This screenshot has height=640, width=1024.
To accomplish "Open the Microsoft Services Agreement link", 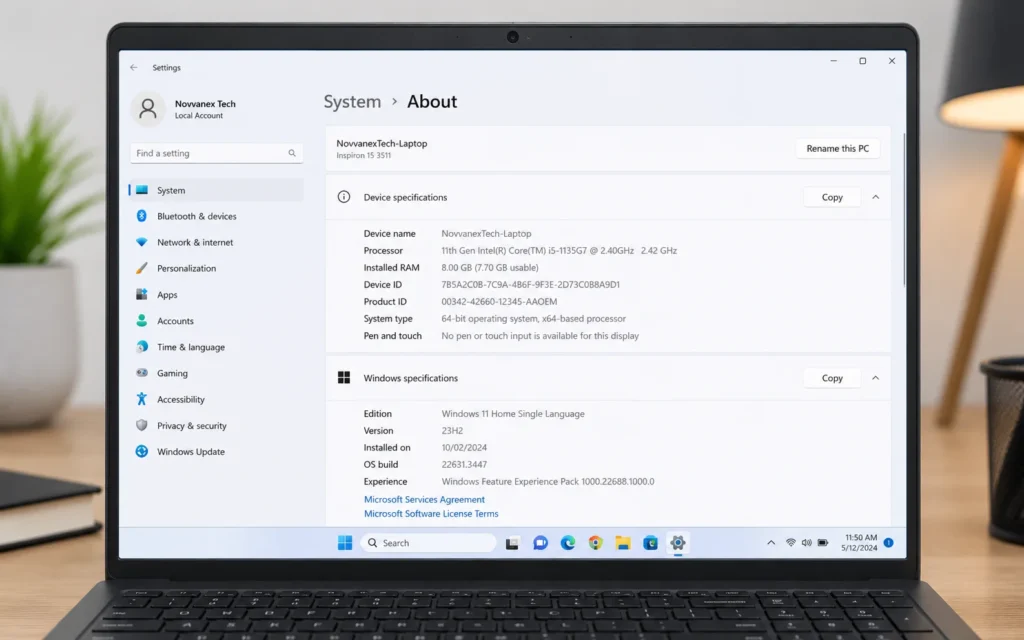I will click(424, 500).
